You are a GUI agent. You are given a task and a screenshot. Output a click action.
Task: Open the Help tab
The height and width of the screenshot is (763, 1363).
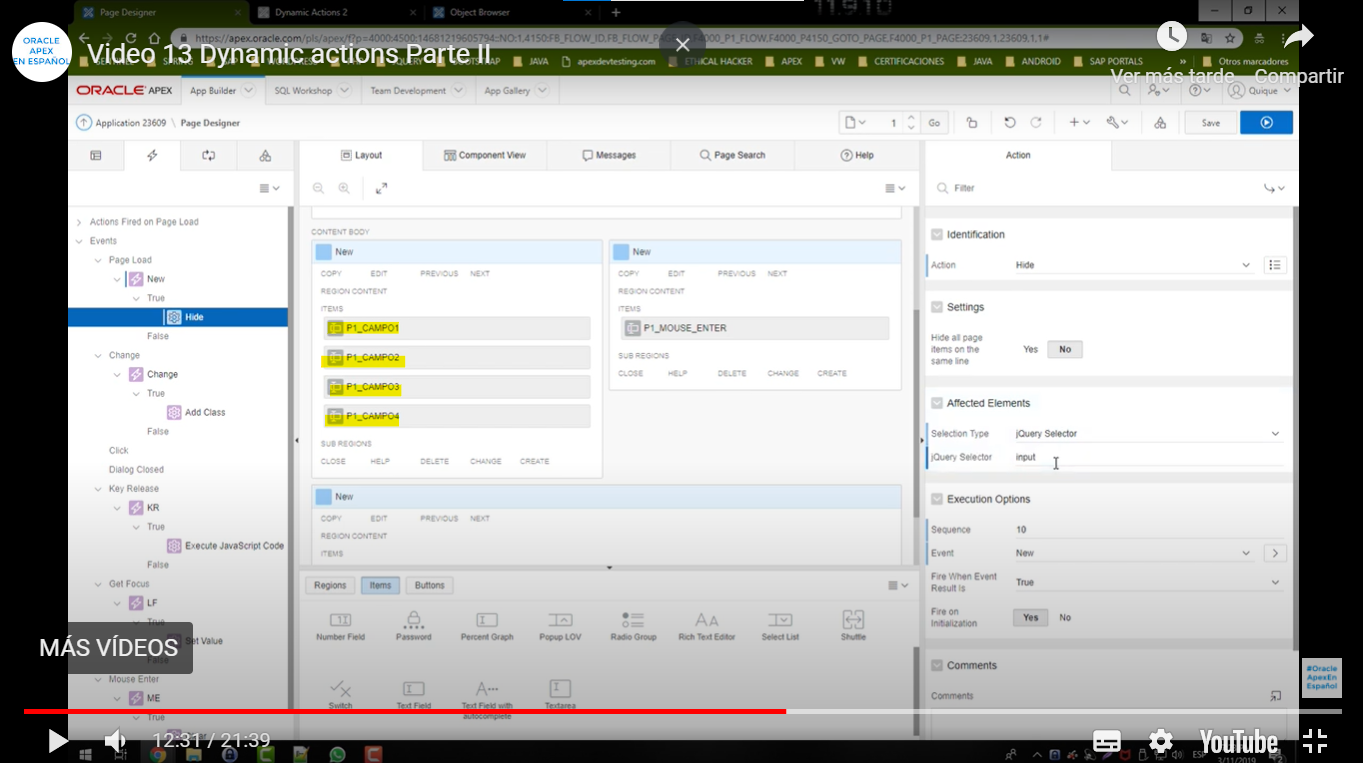click(x=857, y=155)
